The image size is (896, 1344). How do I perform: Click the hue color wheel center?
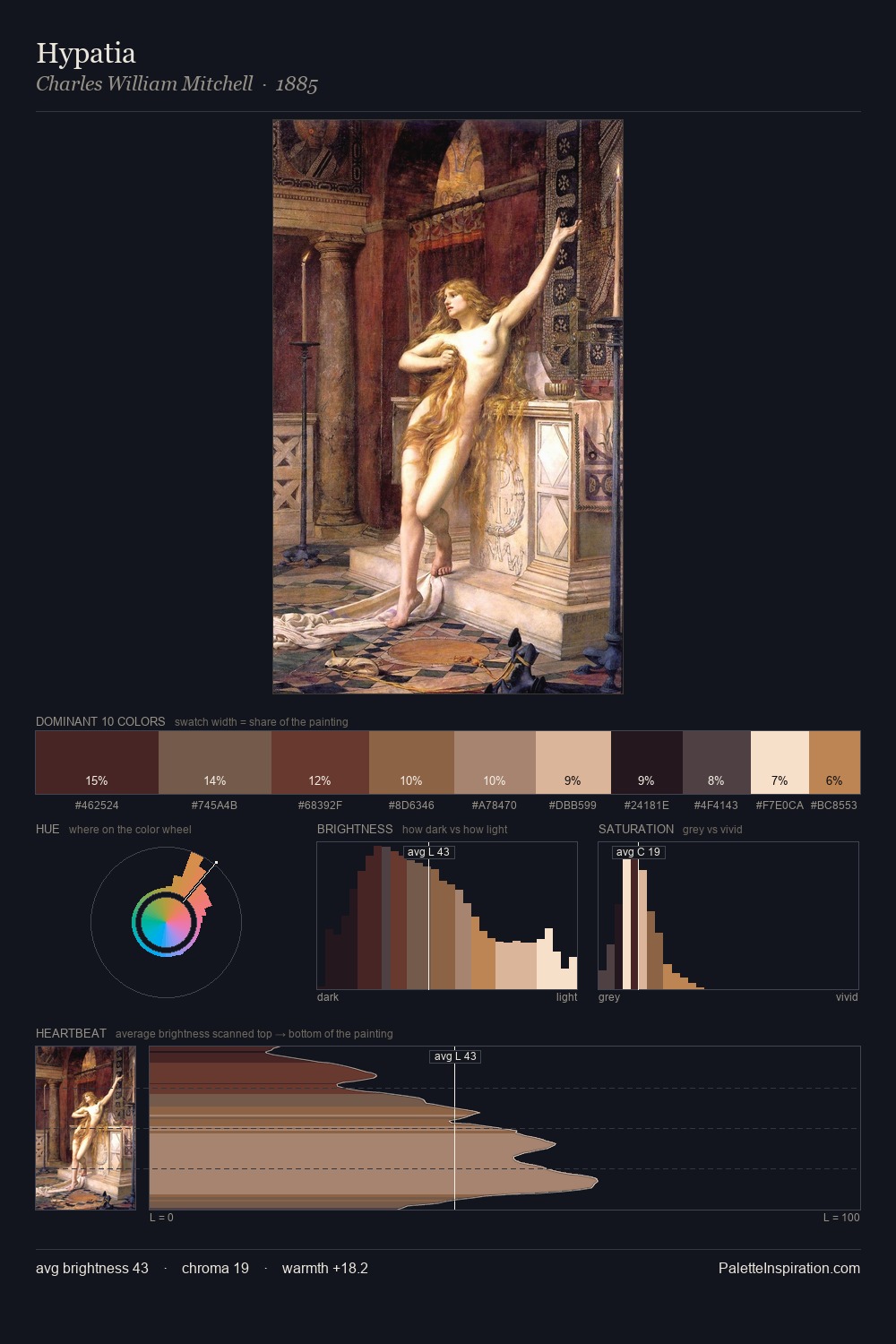click(166, 923)
